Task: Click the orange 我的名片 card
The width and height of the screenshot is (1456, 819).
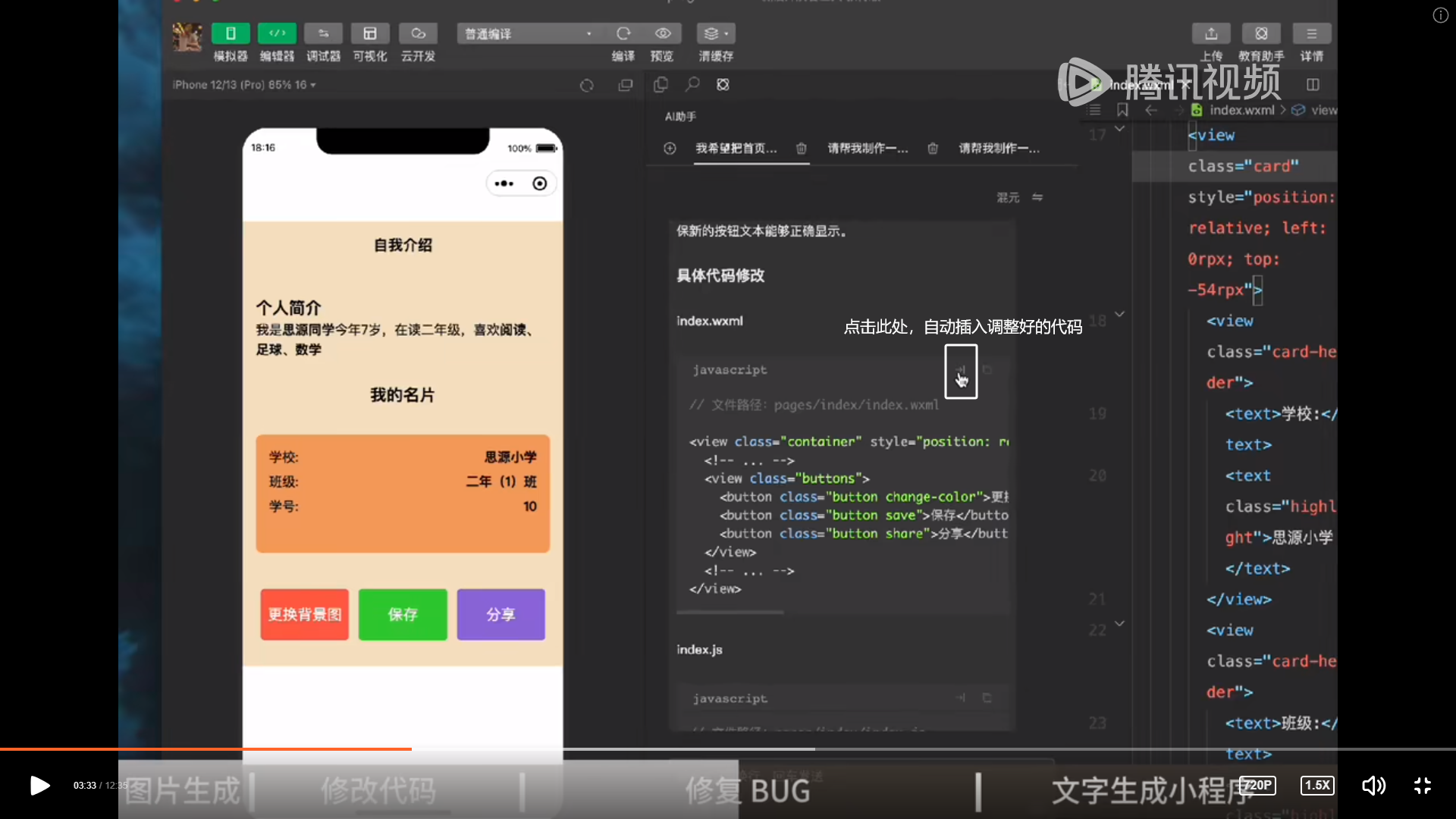Action: click(x=403, y=494)
